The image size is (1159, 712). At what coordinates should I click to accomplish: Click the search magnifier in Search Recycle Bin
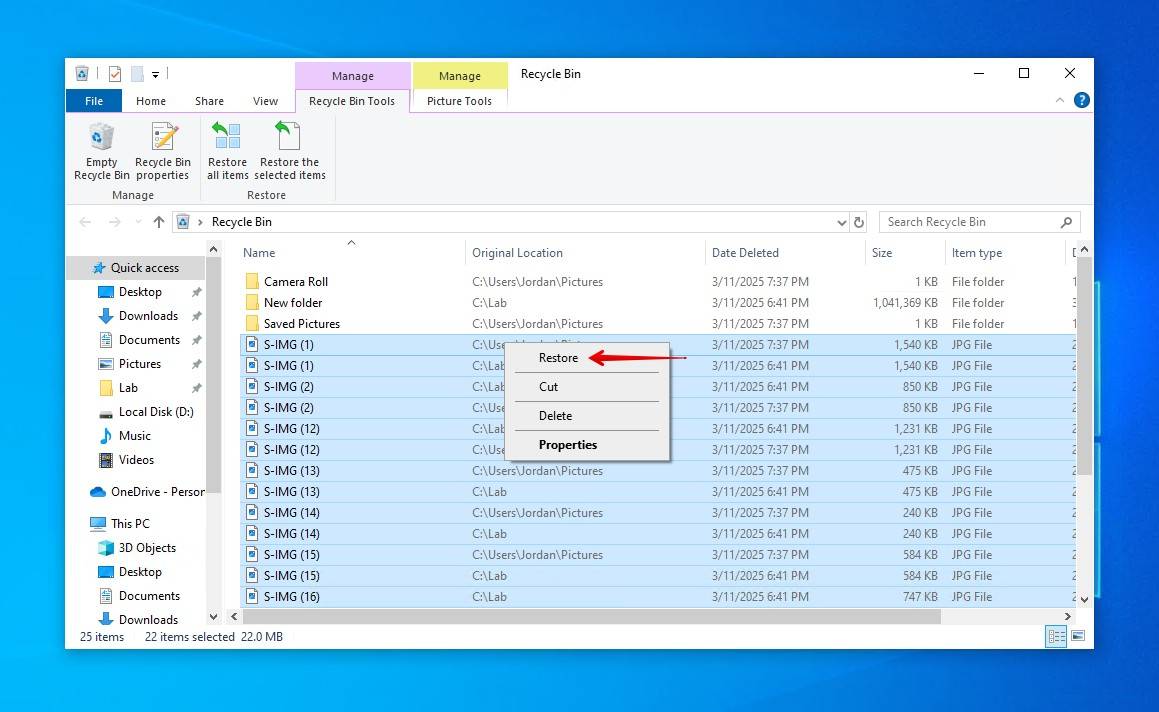pyautogui.click(x=1069, y=221)
